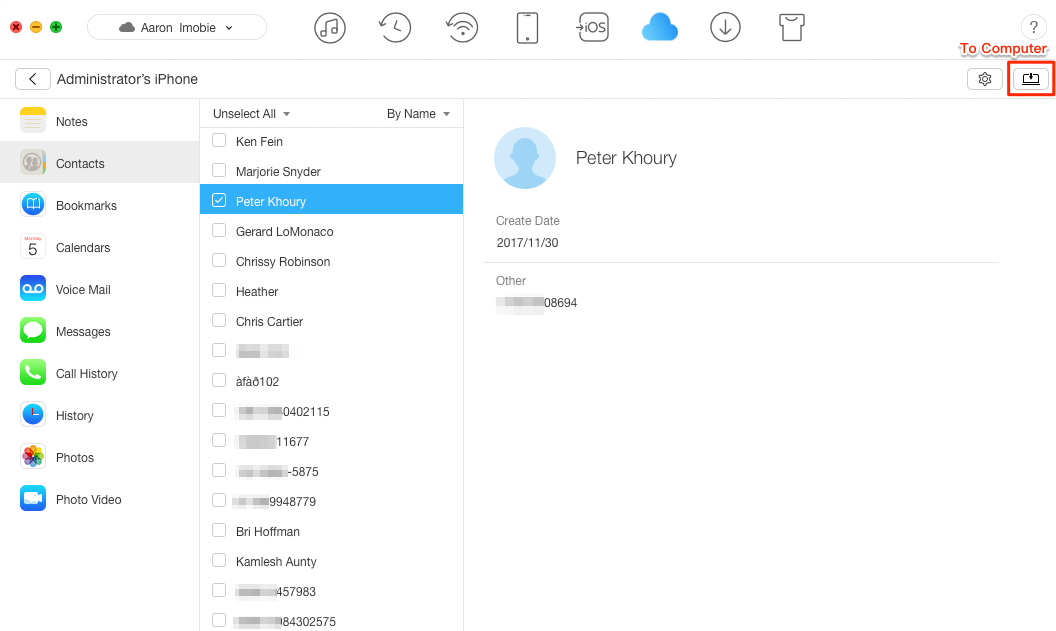
Task: Open the skin theme shirt icon
Action: pyautogui.click(x=791, y=28)
